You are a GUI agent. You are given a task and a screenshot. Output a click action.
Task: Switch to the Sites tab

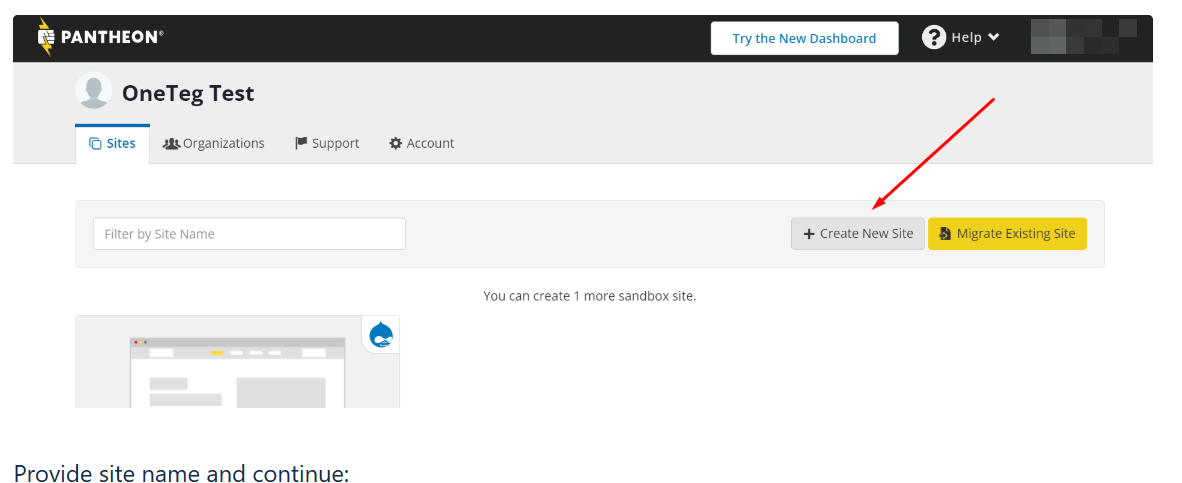112,143
